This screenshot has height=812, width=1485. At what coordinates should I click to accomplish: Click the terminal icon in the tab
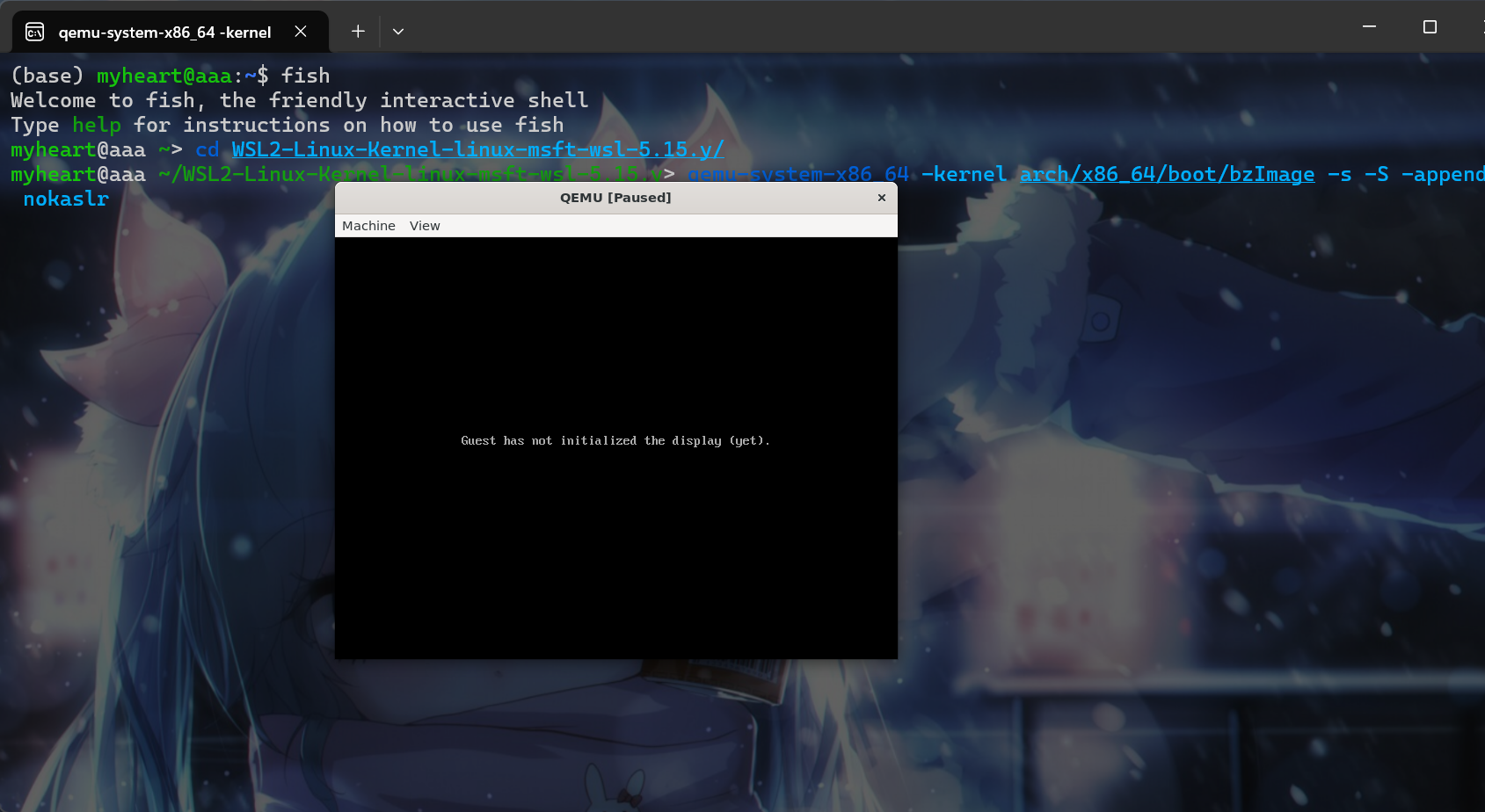click(x=35, y=33)
